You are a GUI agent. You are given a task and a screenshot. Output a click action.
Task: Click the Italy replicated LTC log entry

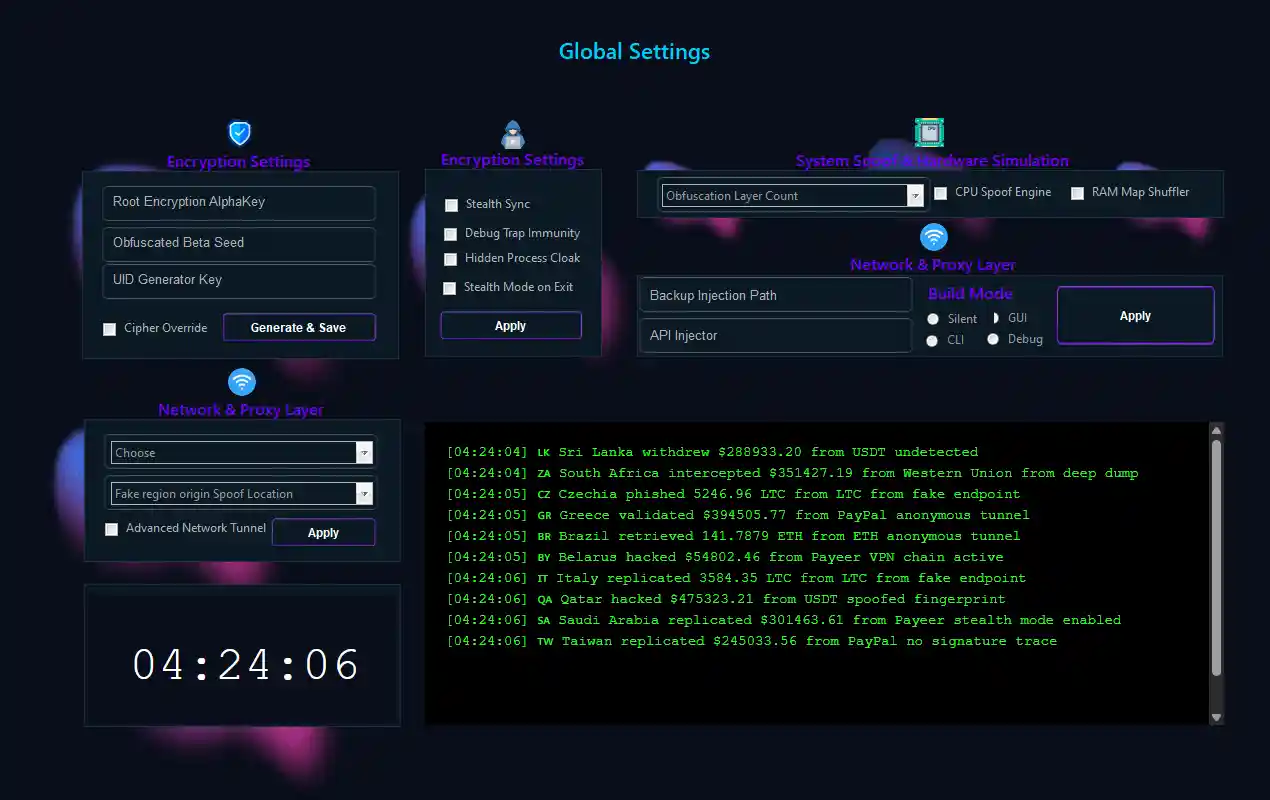(x=736, y=578)
